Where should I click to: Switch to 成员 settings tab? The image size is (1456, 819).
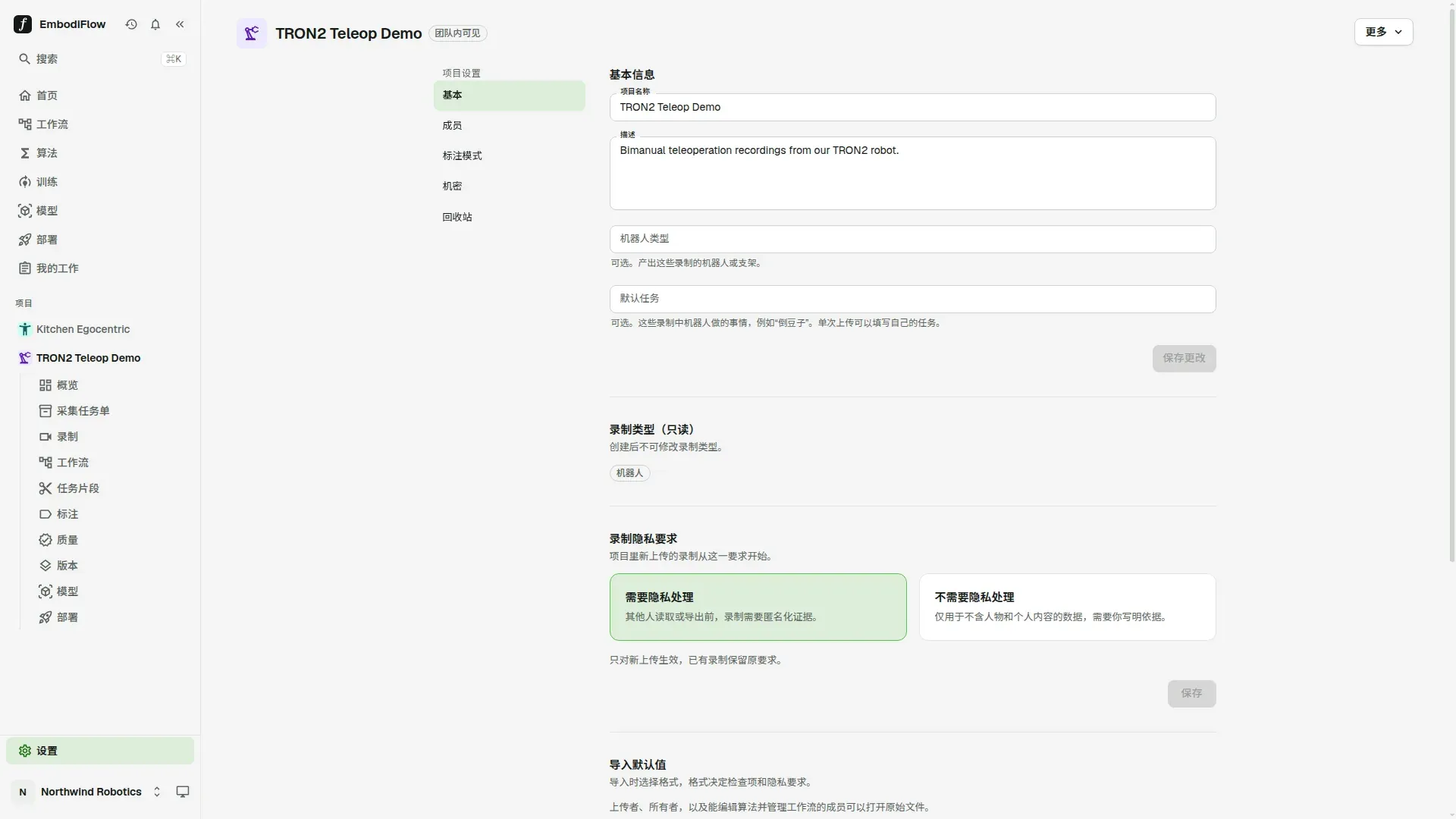tap(509, 126)
